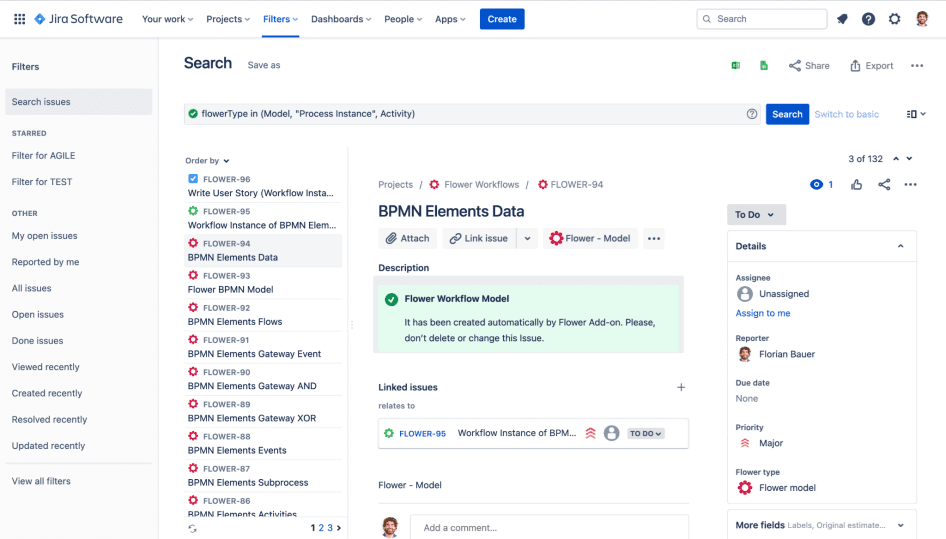Refresh the issue list results
Screen dimensions: 946x539
[193, 528]
